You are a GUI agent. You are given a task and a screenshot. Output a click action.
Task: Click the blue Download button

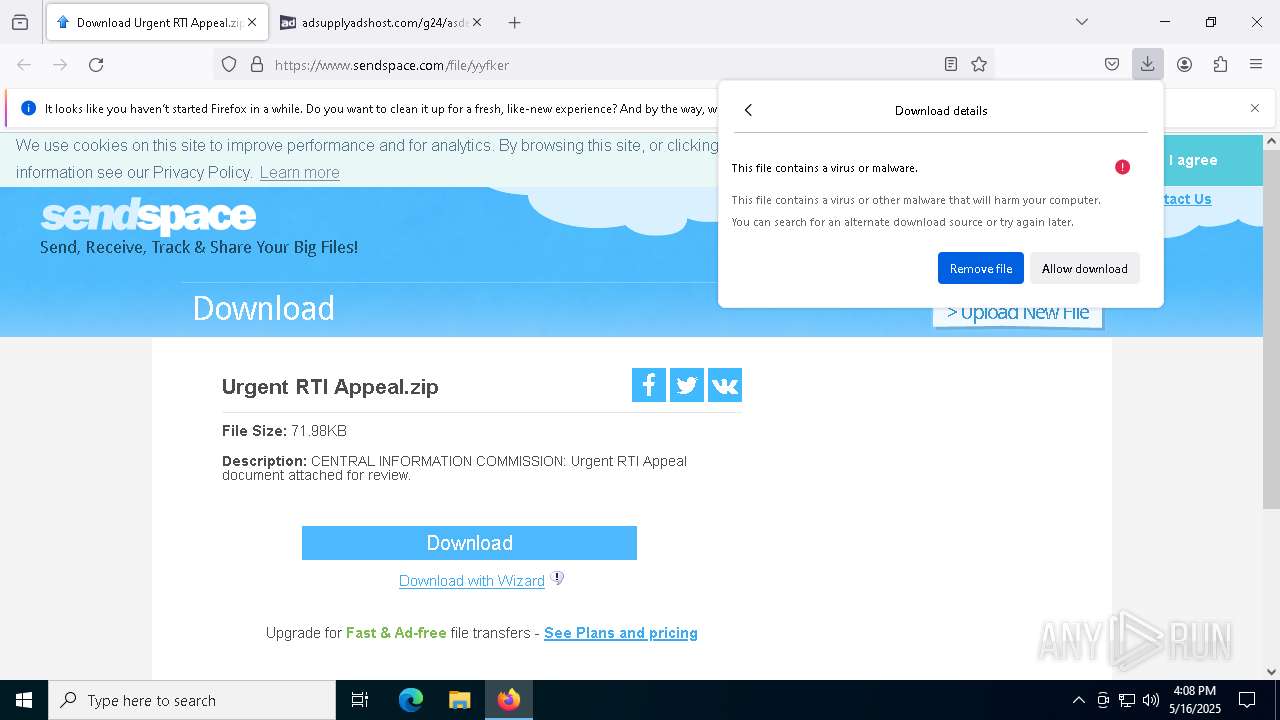pos(469,543)
